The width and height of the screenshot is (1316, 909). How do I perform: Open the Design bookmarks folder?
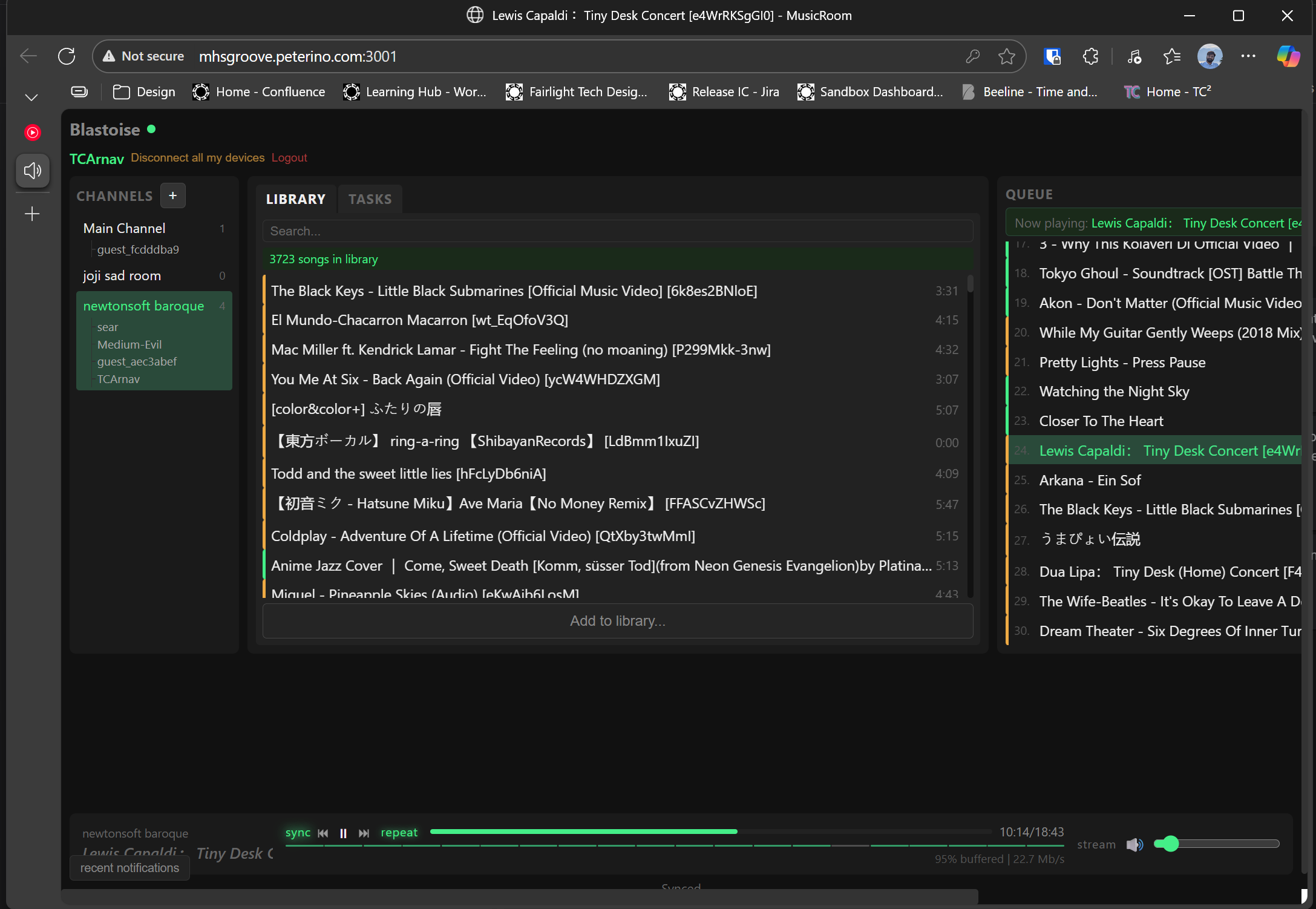[x=145, y=92]
